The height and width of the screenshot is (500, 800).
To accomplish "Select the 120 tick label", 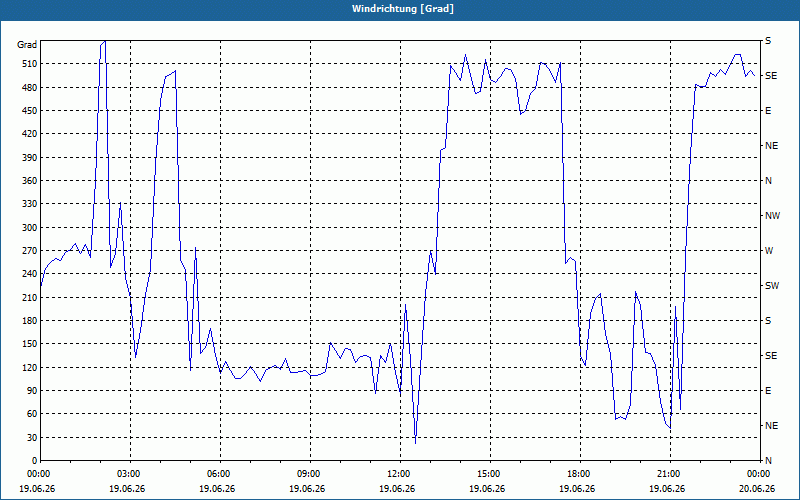I will [29, 367].
